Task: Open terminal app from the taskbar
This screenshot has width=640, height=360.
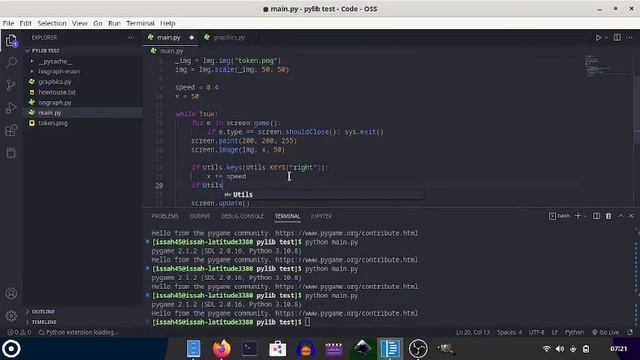Action: click(x=249, y=349)
